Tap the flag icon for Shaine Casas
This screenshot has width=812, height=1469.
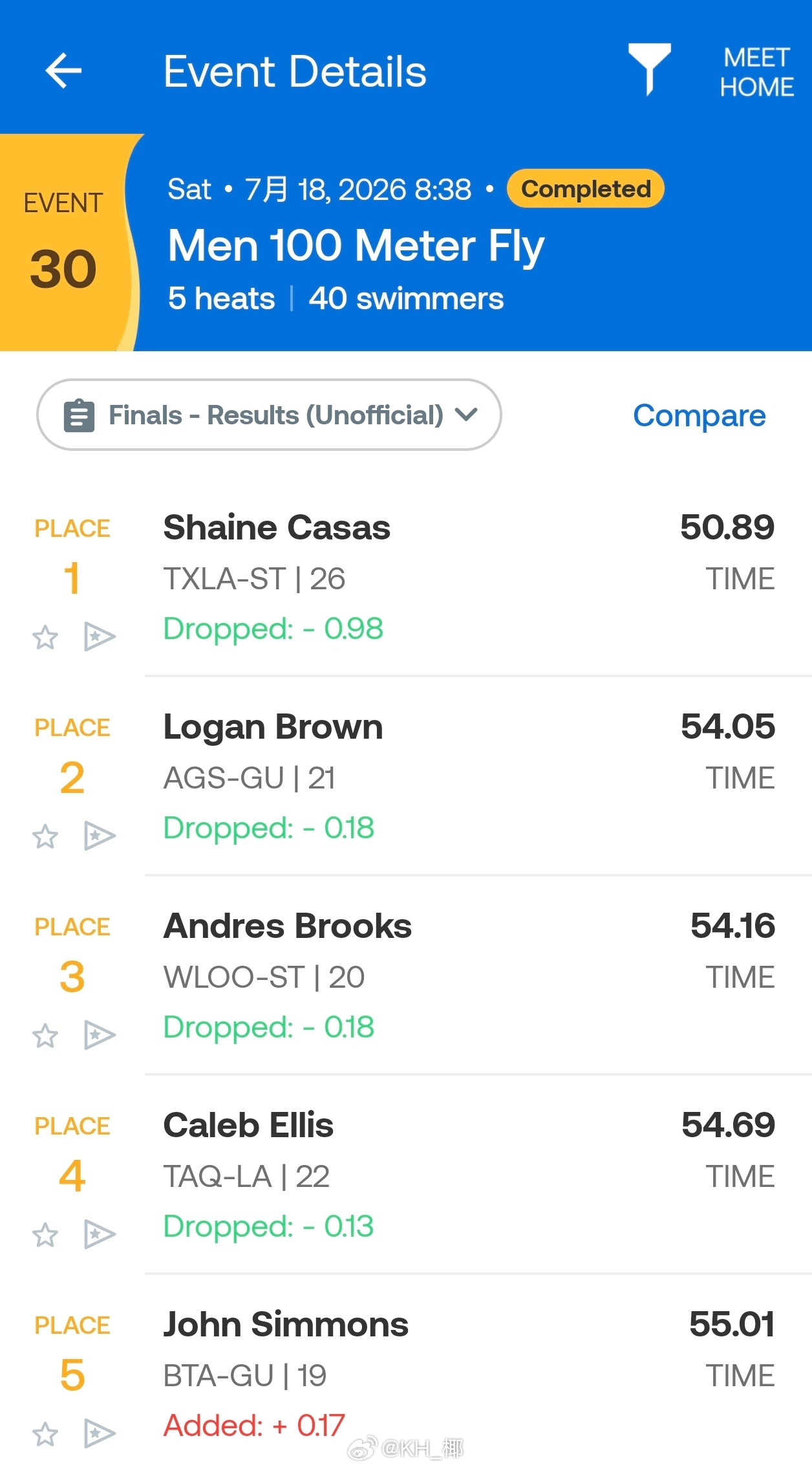[100, 637]
